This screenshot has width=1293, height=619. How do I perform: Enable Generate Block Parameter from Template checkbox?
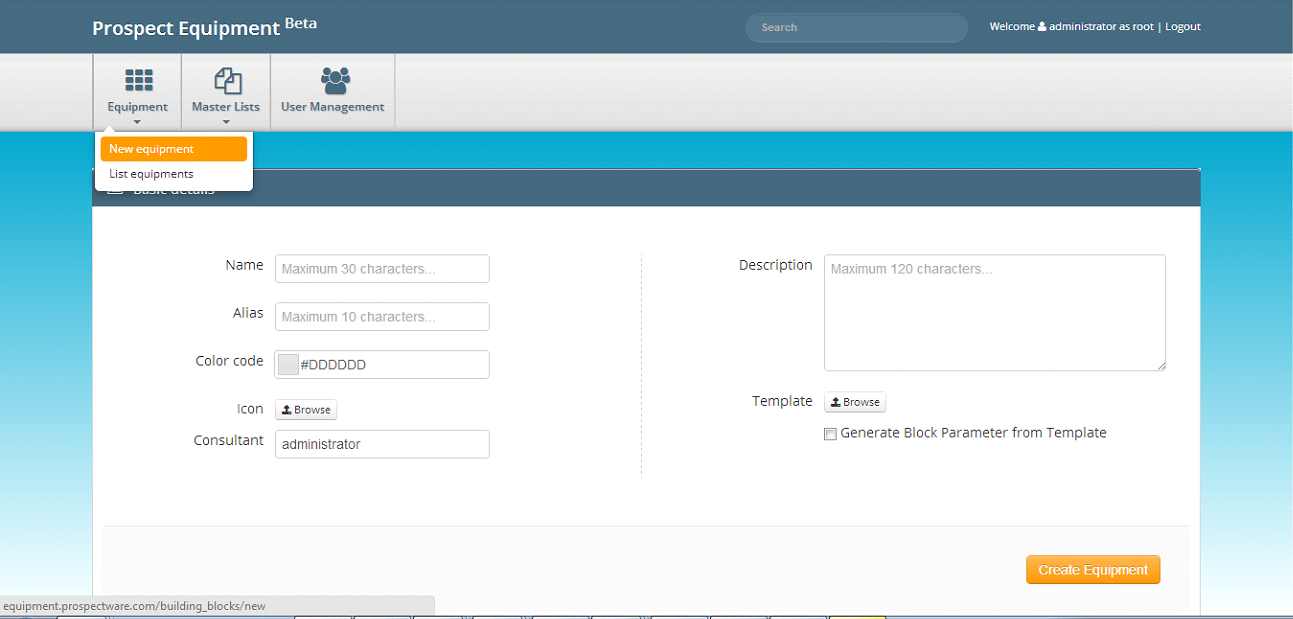pyautogui.click(x=830, y=434)
